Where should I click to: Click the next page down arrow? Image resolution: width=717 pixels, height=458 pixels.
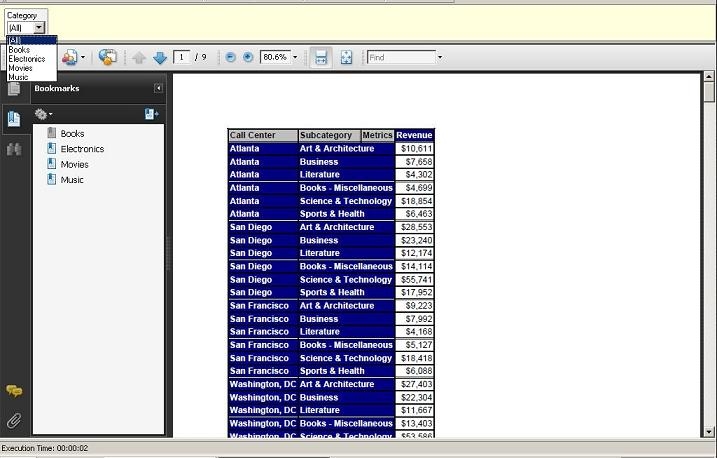[160, 58]
